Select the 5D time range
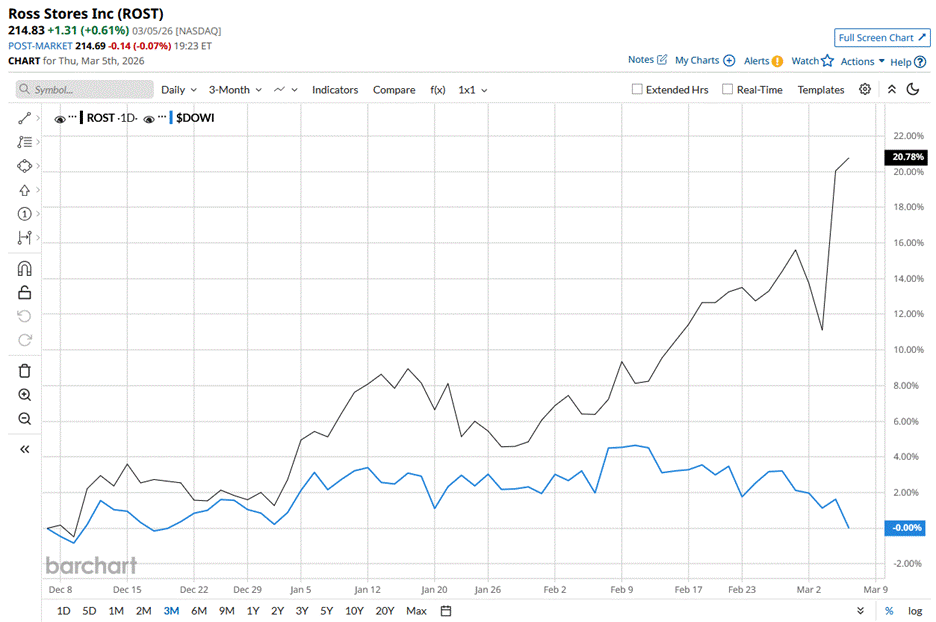936x622 pixels. click(x=89, y=611)
